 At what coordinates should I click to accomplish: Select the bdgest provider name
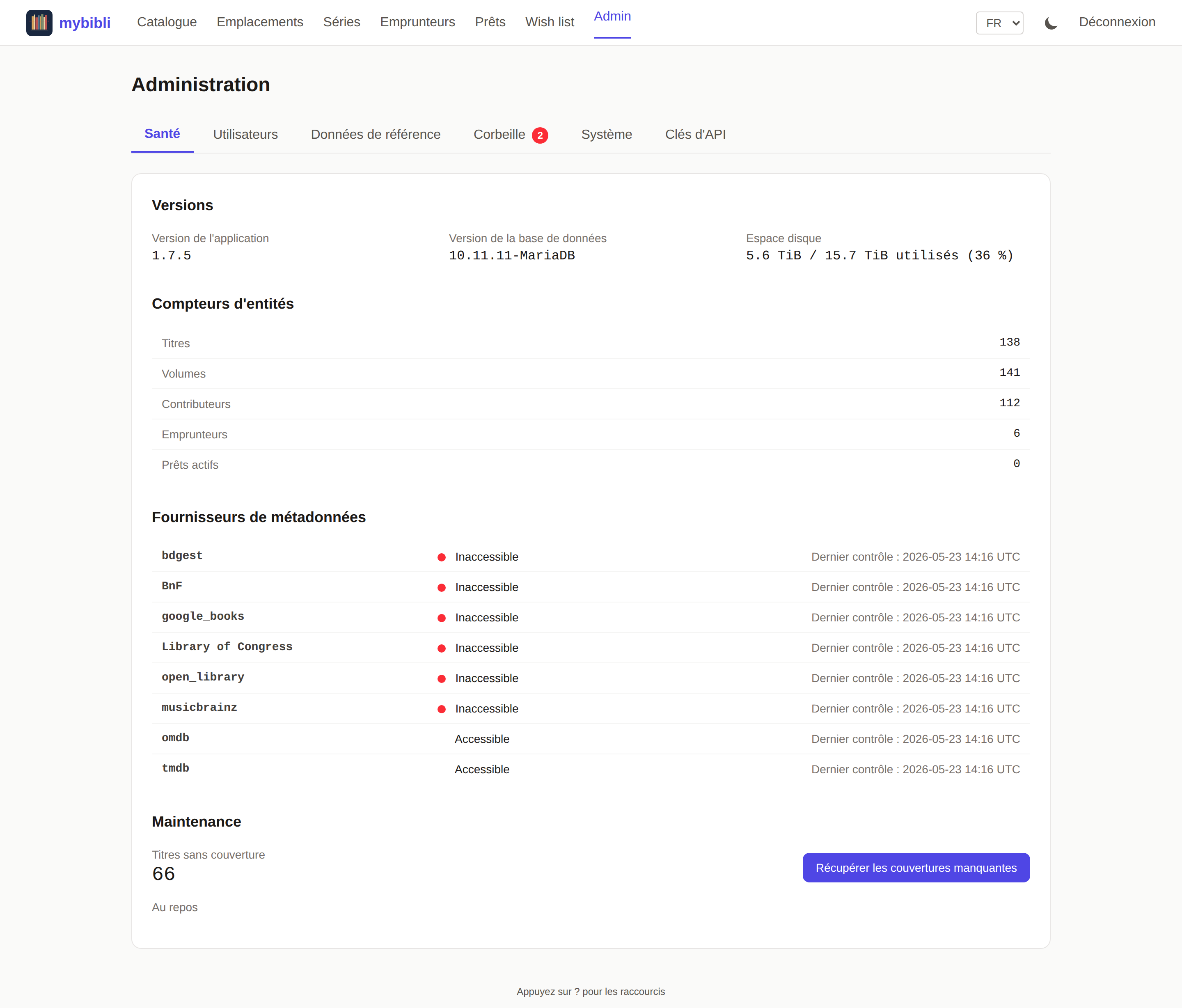point(182,556)
